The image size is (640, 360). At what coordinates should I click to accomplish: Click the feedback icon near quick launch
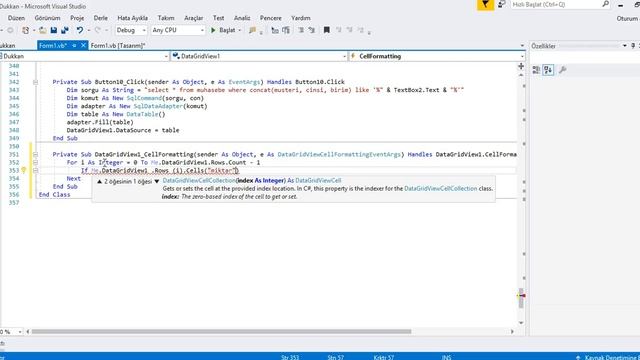click(502, 4)
